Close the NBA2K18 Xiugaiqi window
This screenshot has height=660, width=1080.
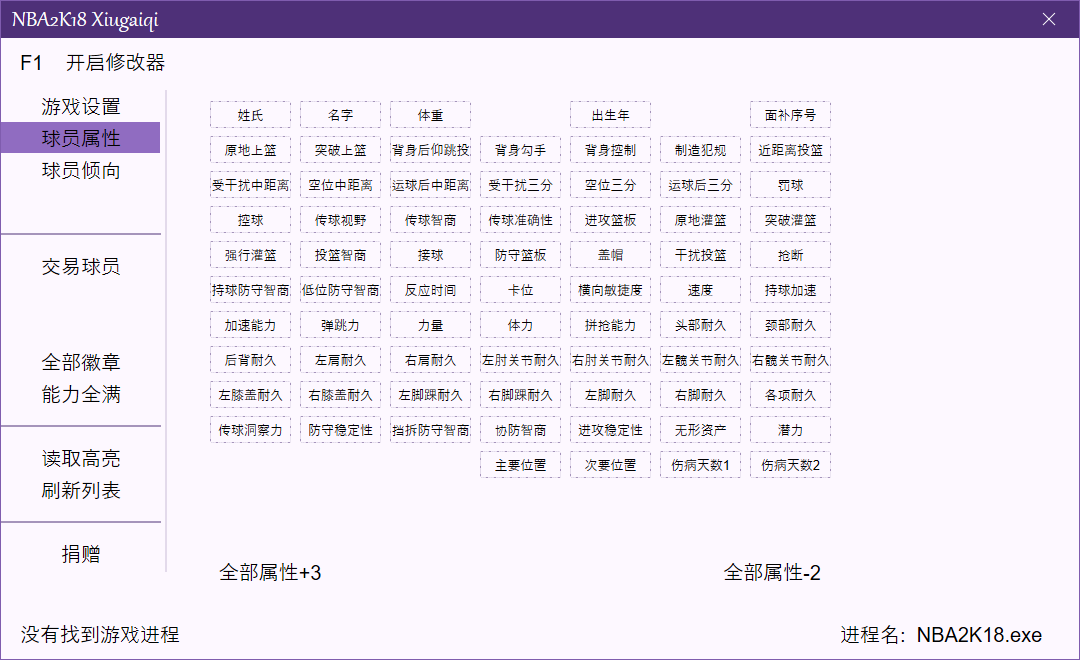click(1049, 19)
